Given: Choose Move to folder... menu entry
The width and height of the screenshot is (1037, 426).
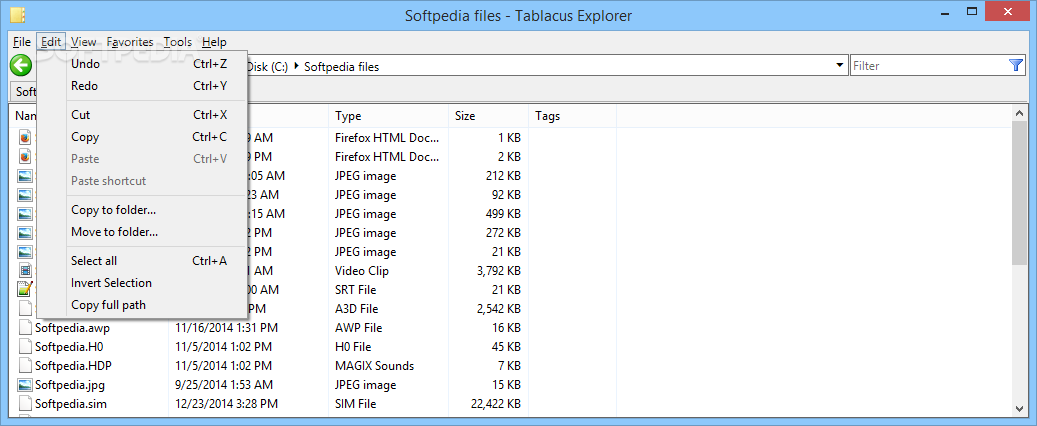Looking at the screenshot, I should 142,232.
